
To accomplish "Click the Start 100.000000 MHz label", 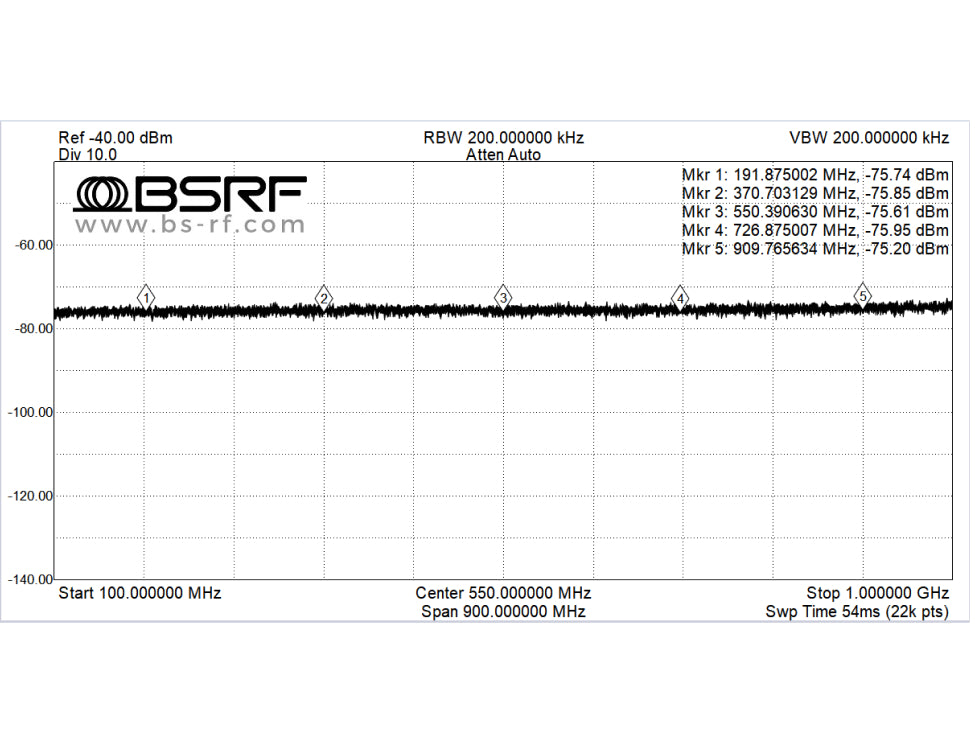I will pyautogui.click(x=140, y=593).
